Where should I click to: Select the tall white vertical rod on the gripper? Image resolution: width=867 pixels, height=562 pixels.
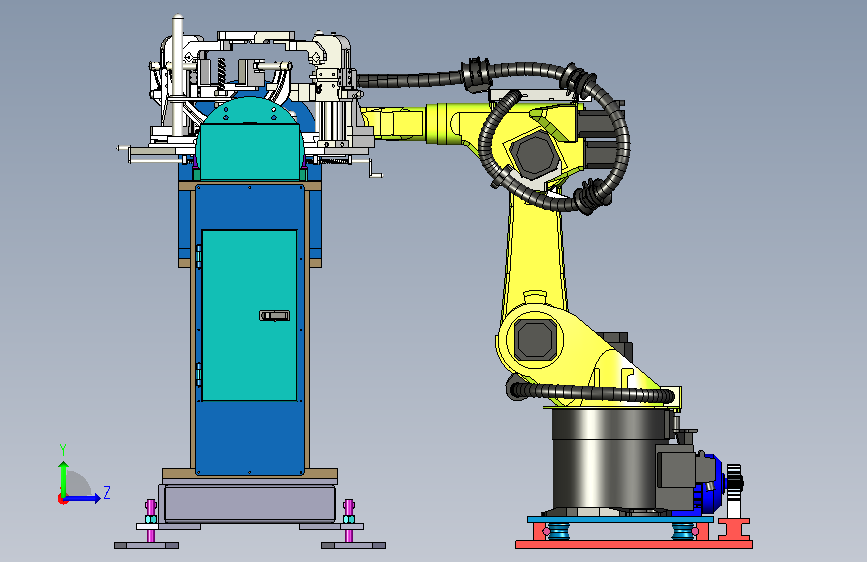tap(177, 75)
